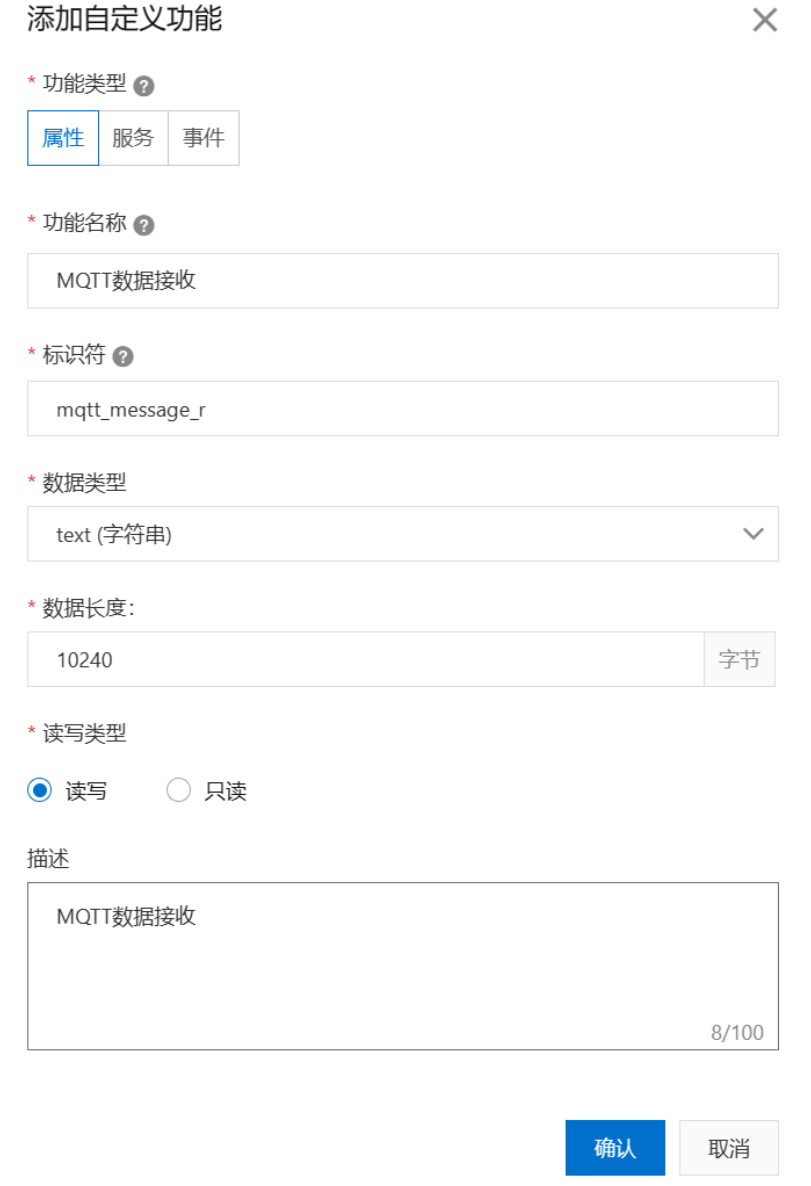Close the 添加自定义功能 dialog with X

click(765, 20)
